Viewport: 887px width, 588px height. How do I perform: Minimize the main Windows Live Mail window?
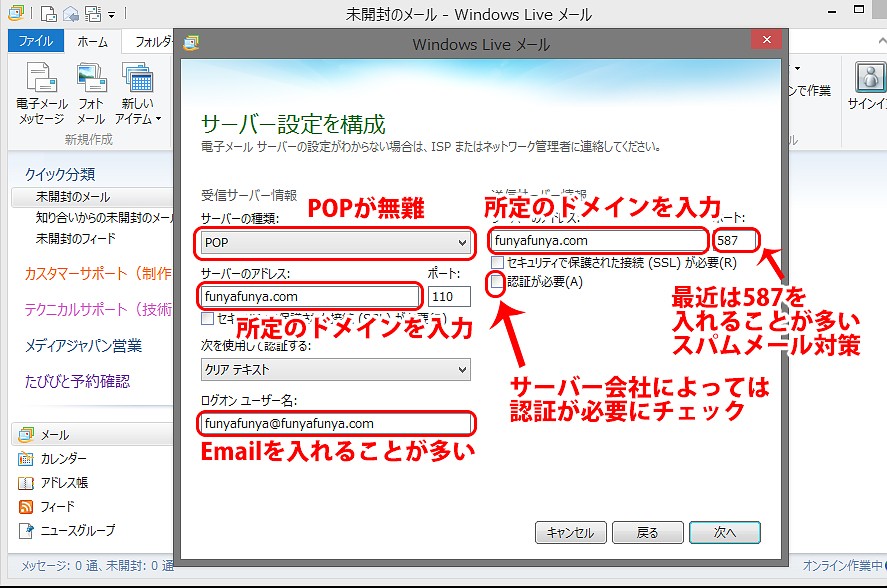[832, 11]
